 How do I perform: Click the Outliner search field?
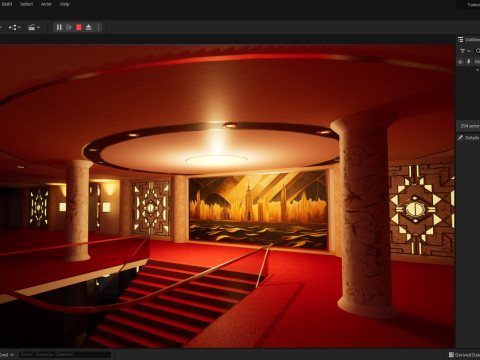click(477, 51)
